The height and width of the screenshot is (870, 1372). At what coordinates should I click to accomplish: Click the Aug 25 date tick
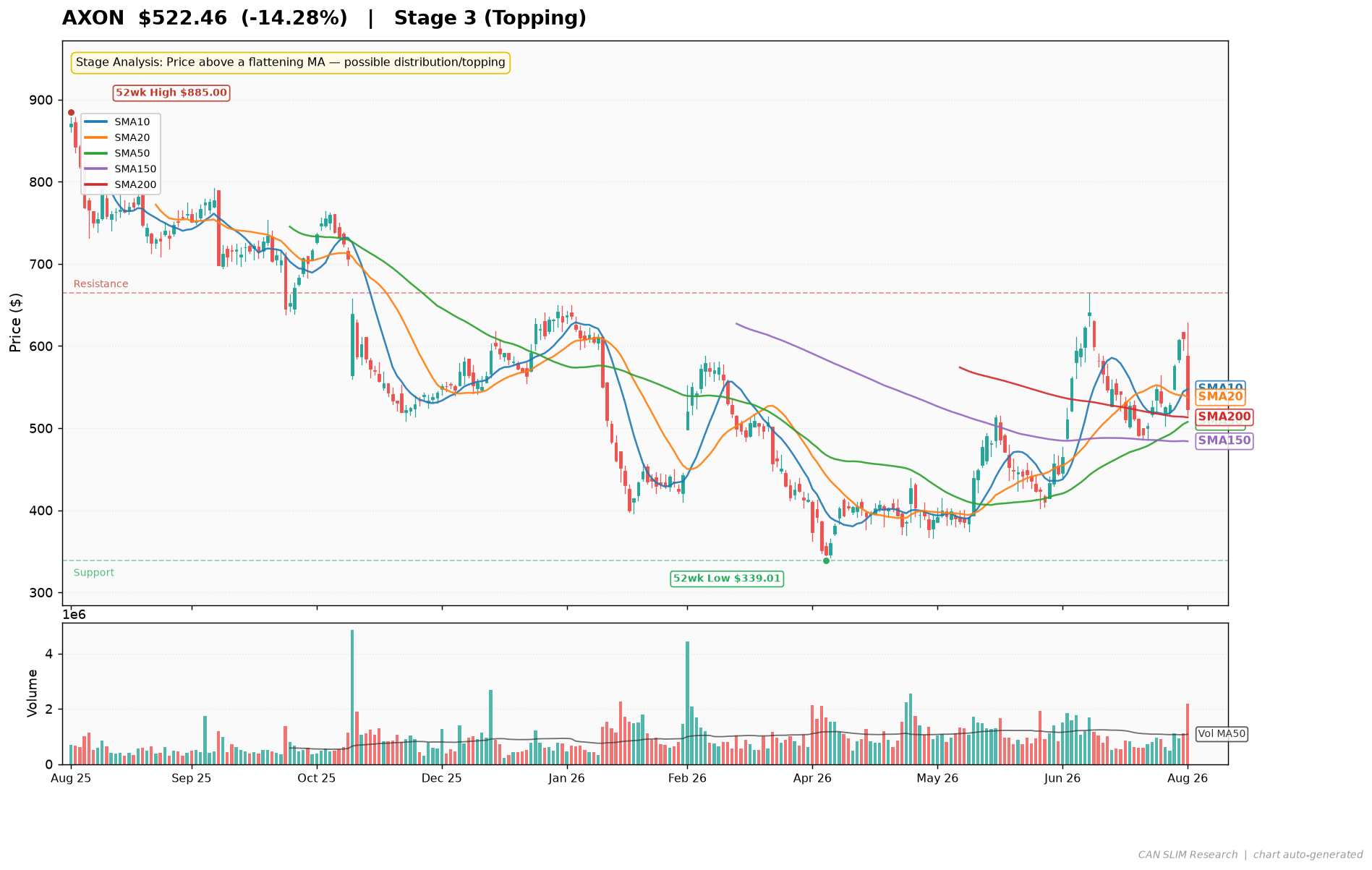point(71,779)
